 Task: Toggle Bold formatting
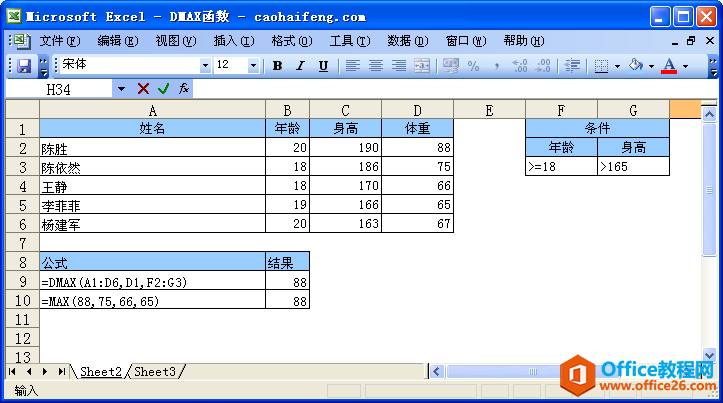coord(277,66)
